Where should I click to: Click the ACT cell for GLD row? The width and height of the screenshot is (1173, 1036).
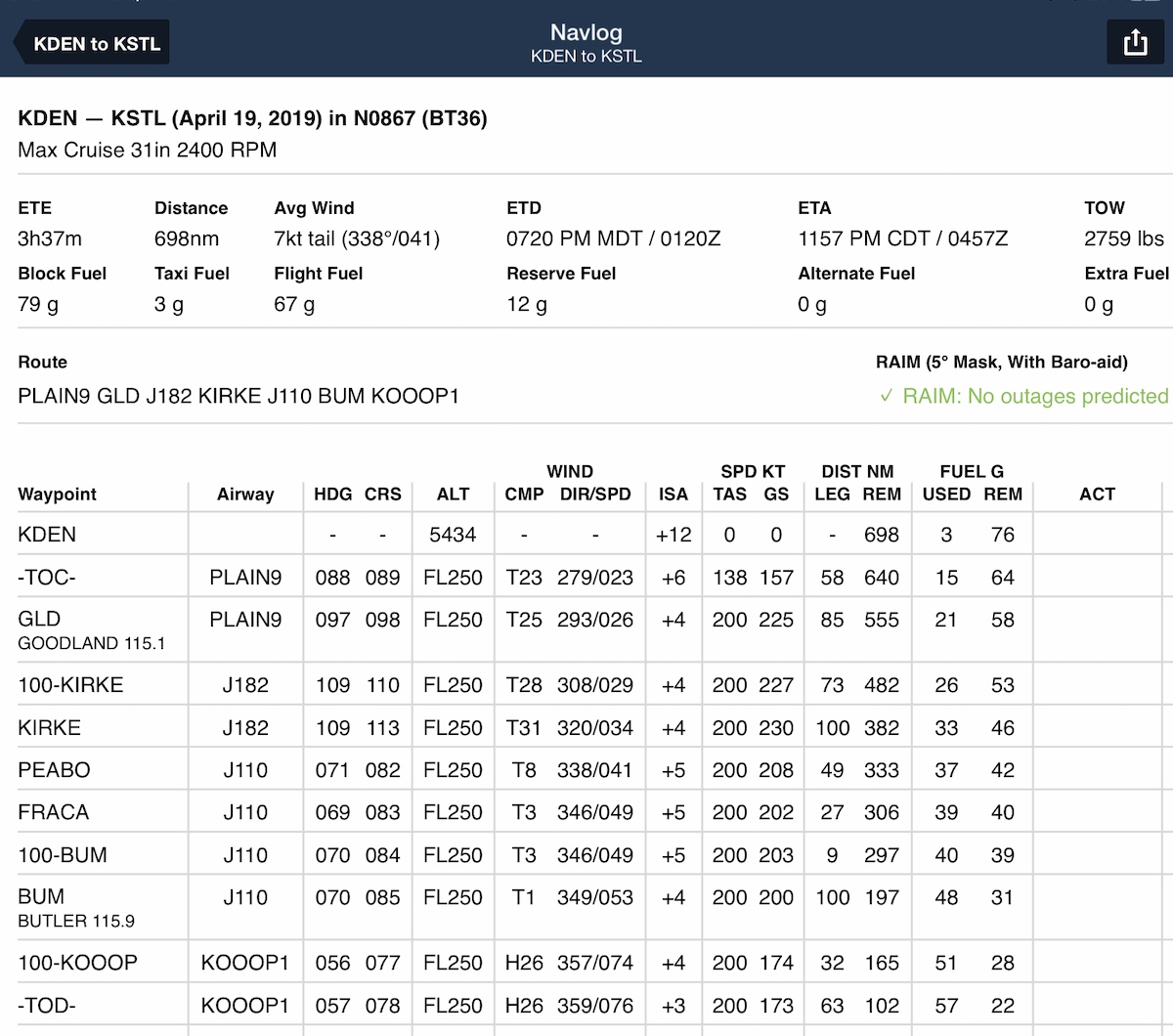pyautogui.click(x=1097, y=629)
